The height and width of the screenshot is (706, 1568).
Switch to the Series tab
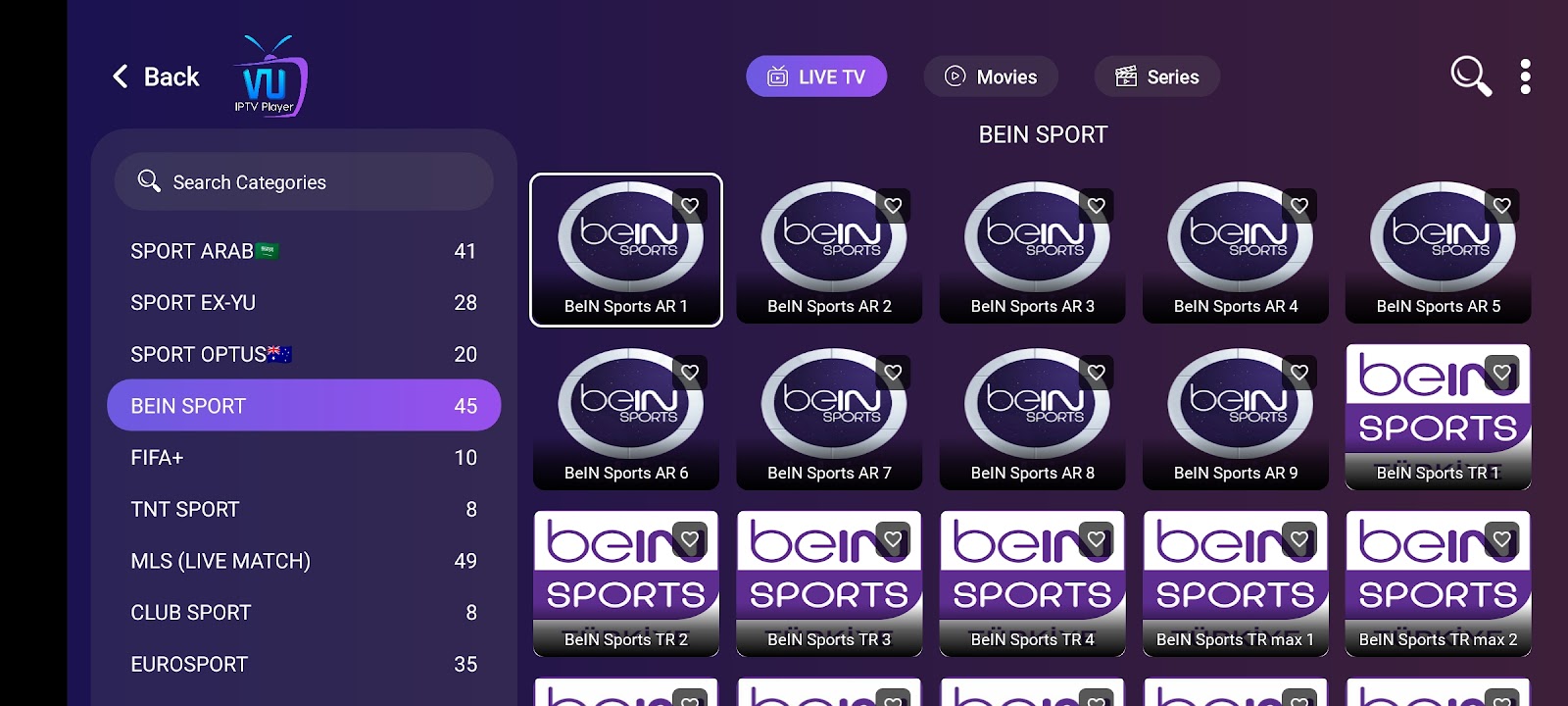pyautogui.click(x=1157, y=76)
